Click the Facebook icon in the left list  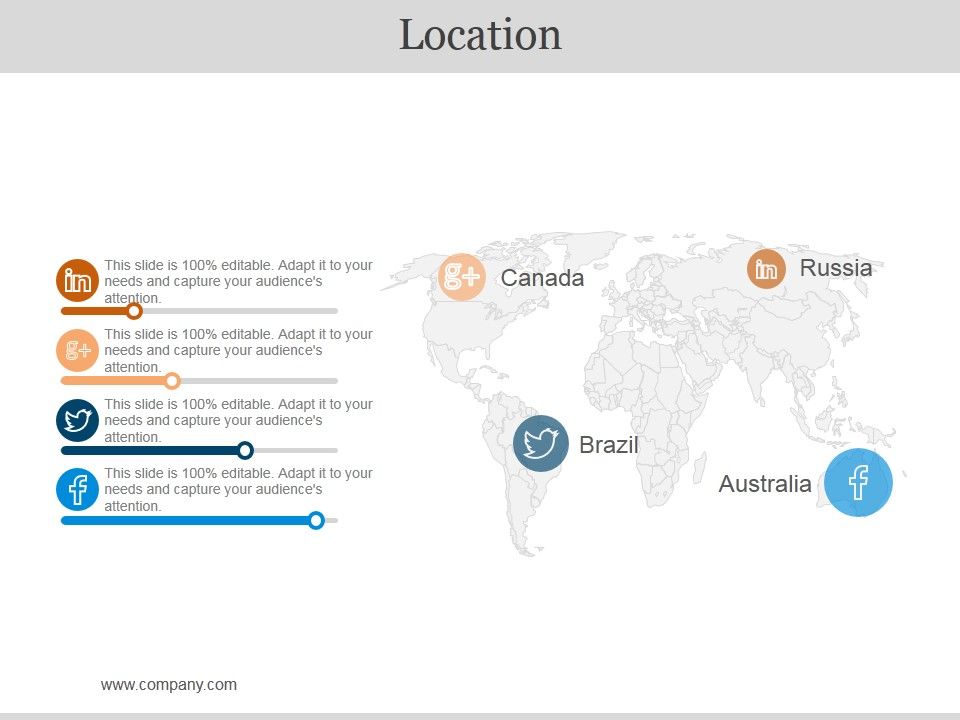tap(77, 489)
